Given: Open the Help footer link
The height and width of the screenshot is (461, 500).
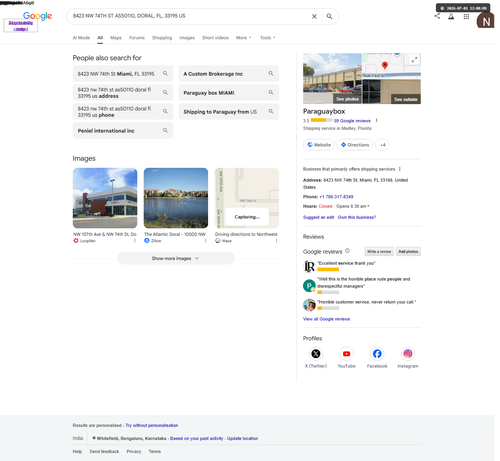Looking at the screenshot, I should pos(77,451).
